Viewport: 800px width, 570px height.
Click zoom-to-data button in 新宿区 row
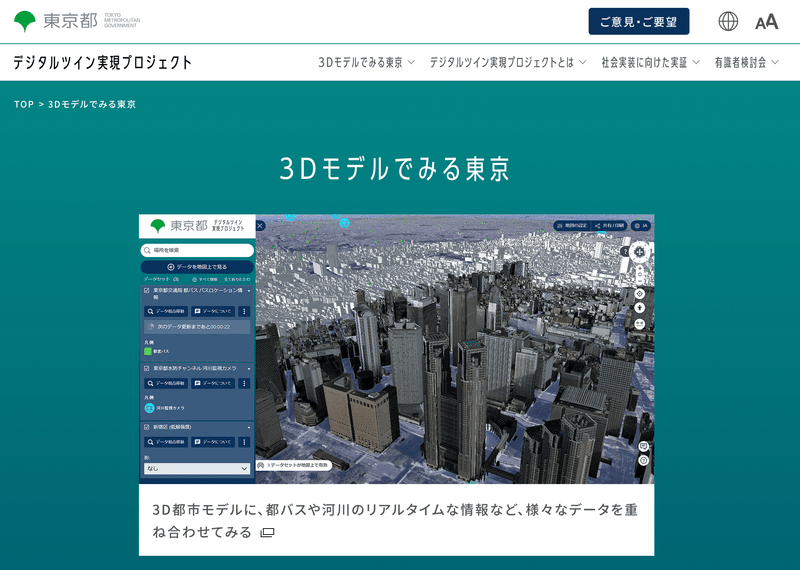(166, 442)
